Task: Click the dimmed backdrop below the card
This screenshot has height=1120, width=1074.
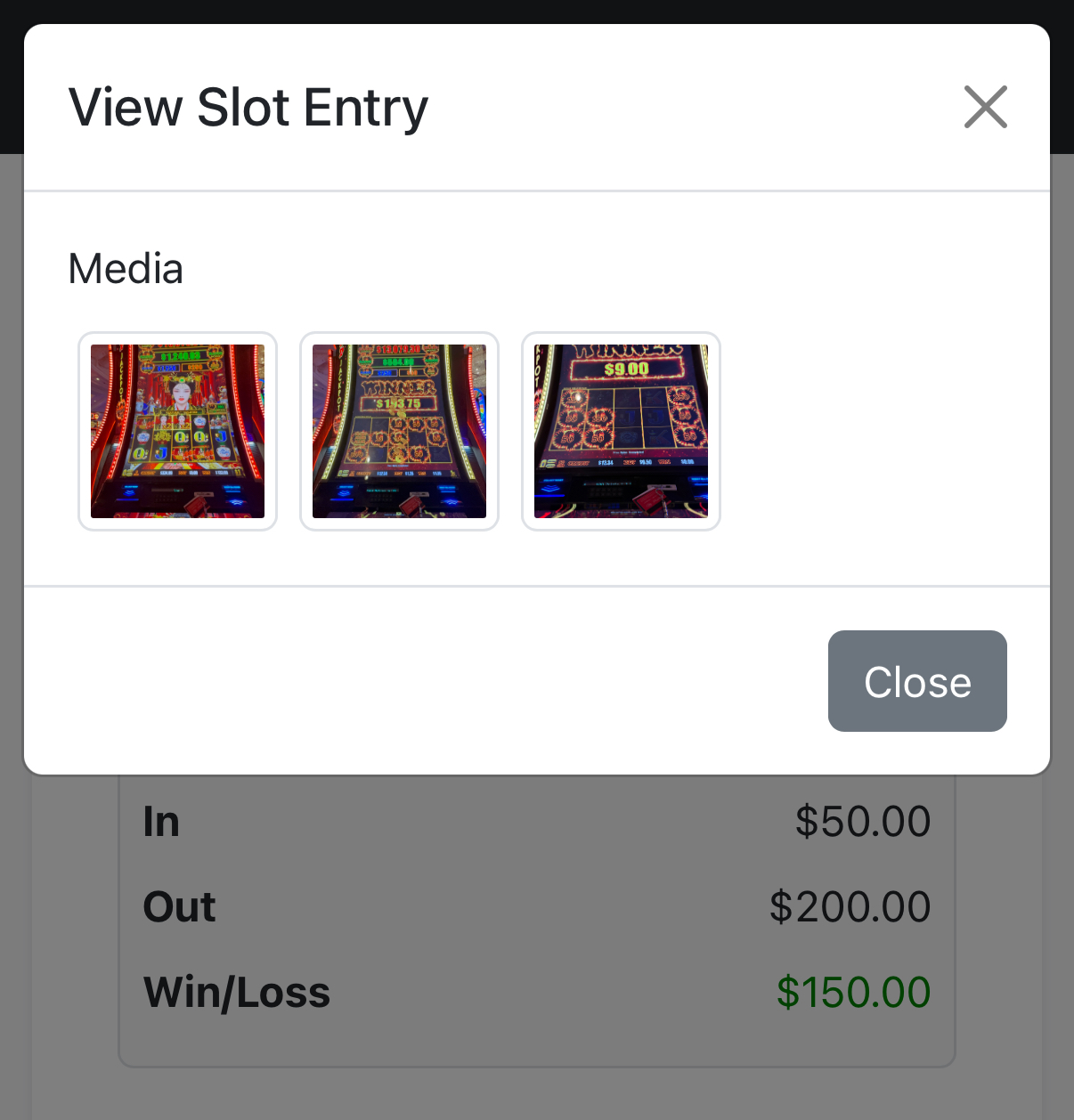Action: click(x=537, y=1095)
